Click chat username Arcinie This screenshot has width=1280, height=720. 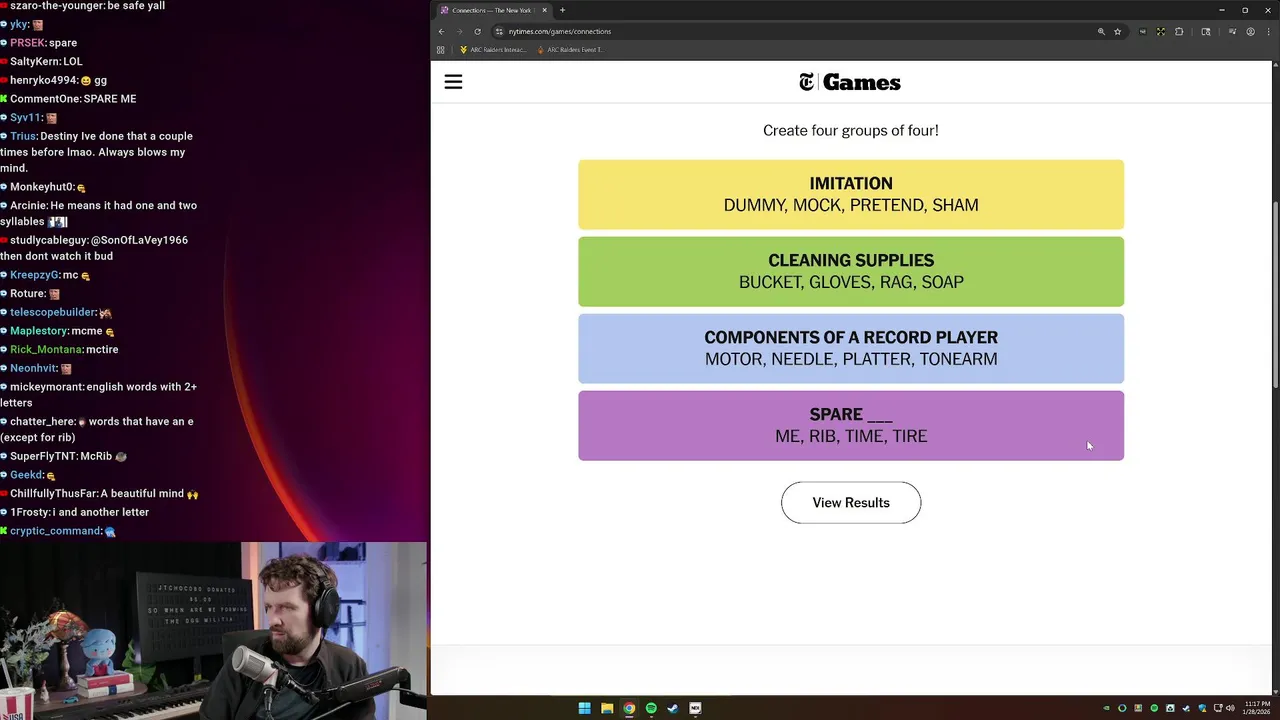tap(28, 205)
